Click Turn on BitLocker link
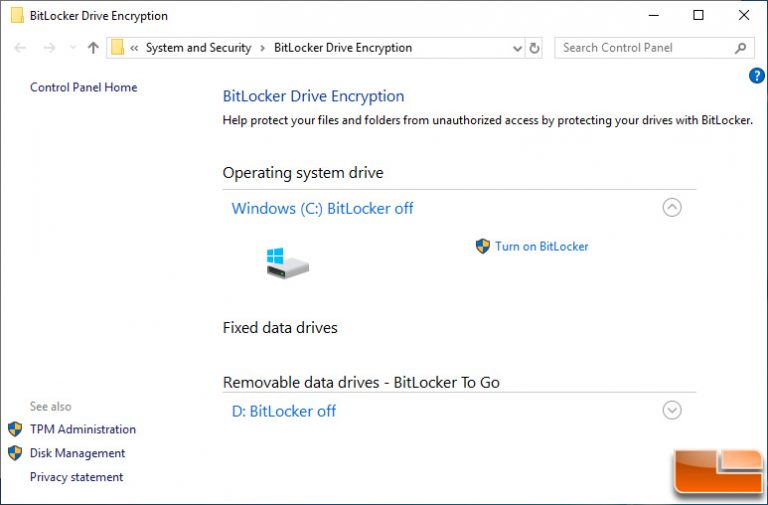The width and height of the screenshot is (768, 505). click(x=541, y=246)
